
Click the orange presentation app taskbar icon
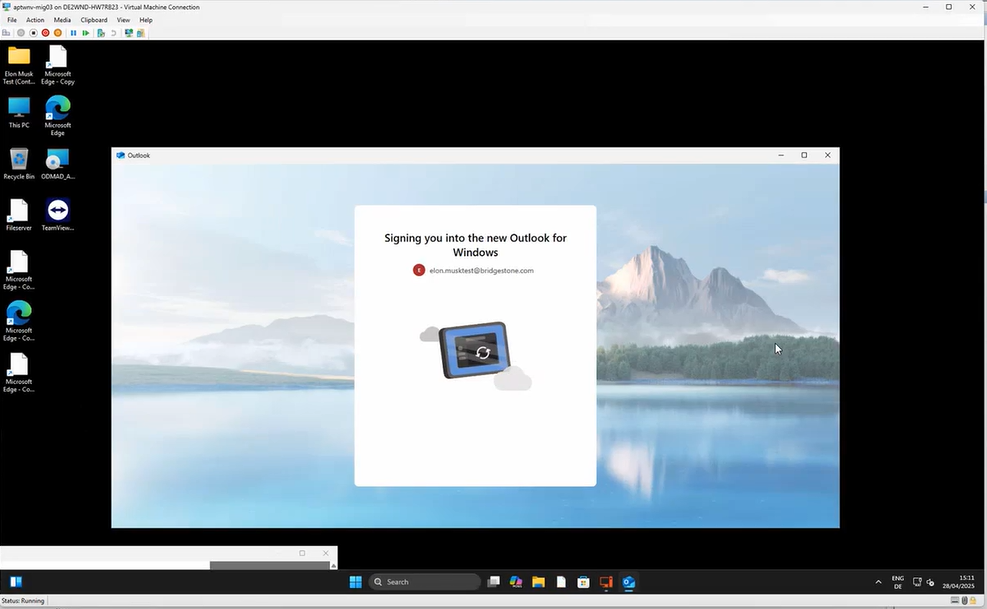pos(606,582)
